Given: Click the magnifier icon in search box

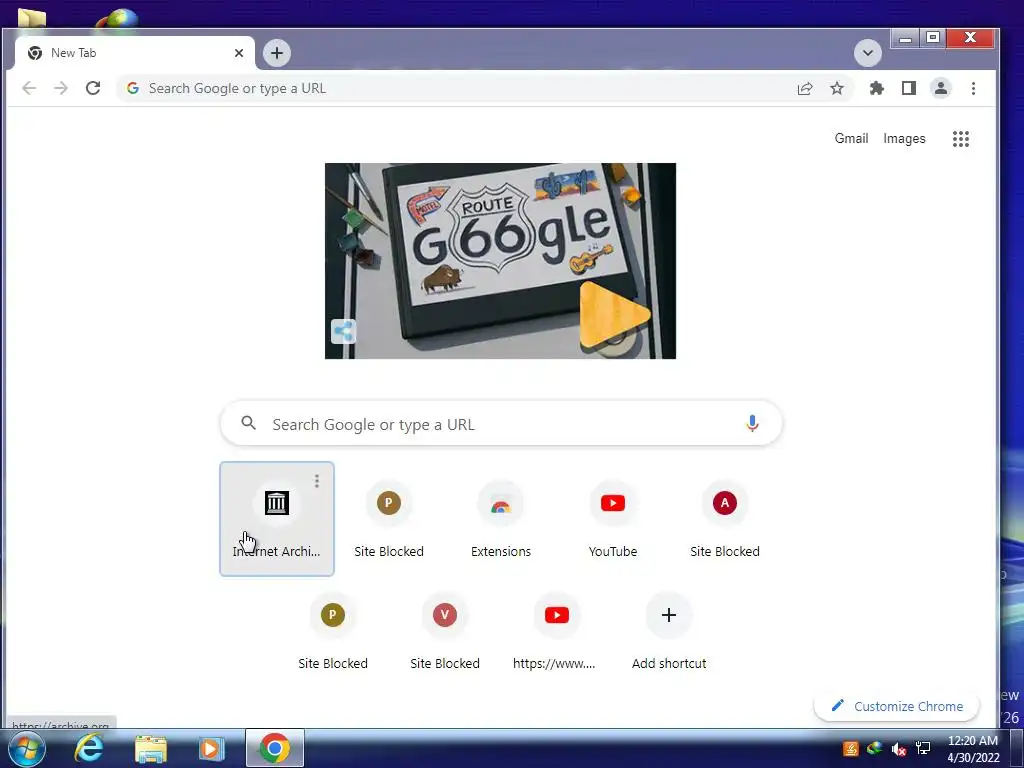Looking at the screenshot, I should tap(248, 423).
